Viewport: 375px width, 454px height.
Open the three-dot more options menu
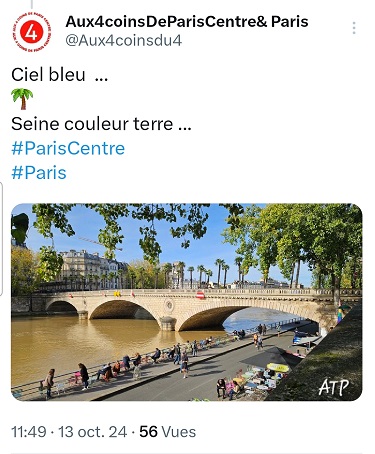354,28
